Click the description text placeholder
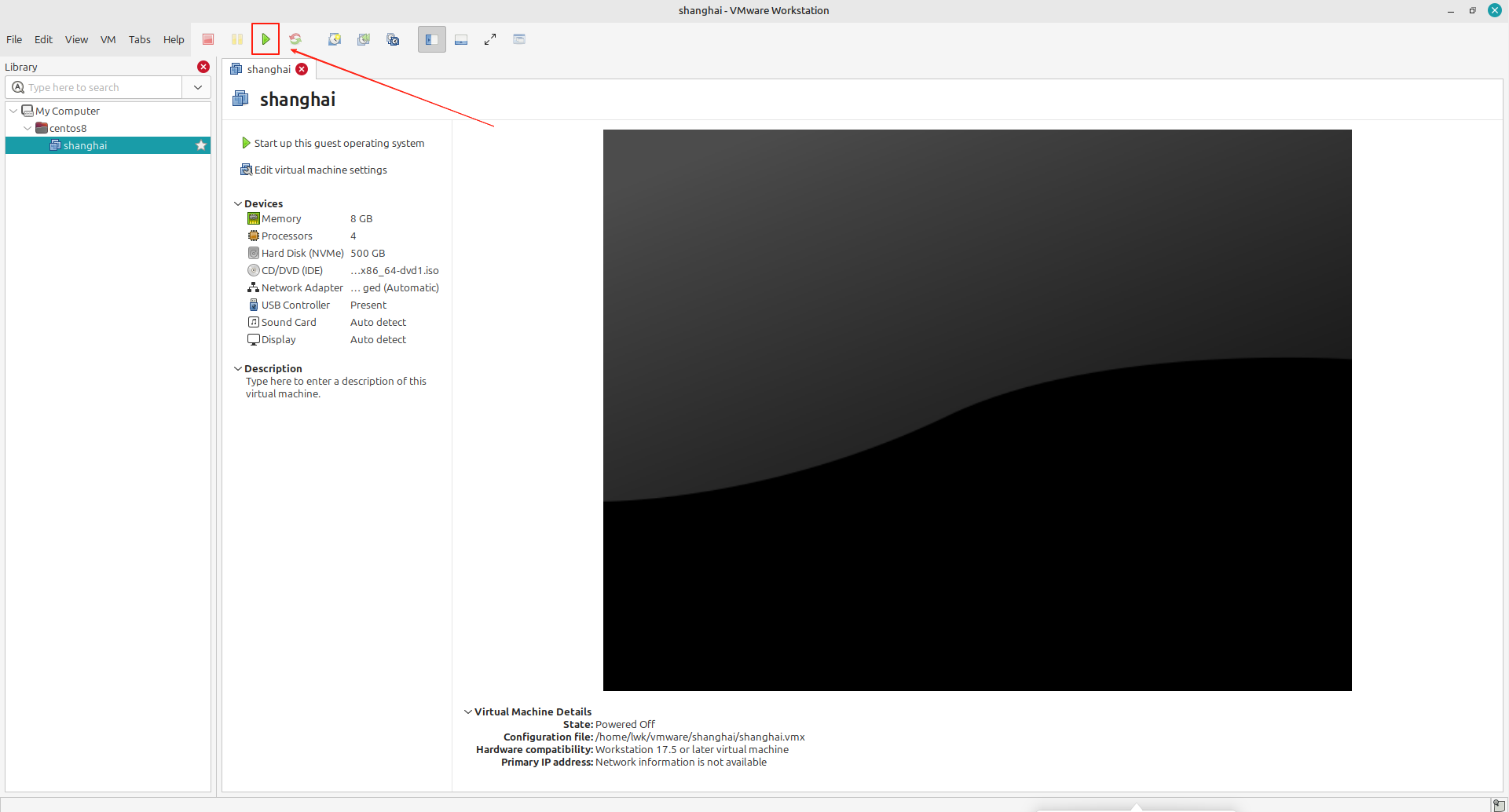1509x812 pixels. (x=336, y=387)
